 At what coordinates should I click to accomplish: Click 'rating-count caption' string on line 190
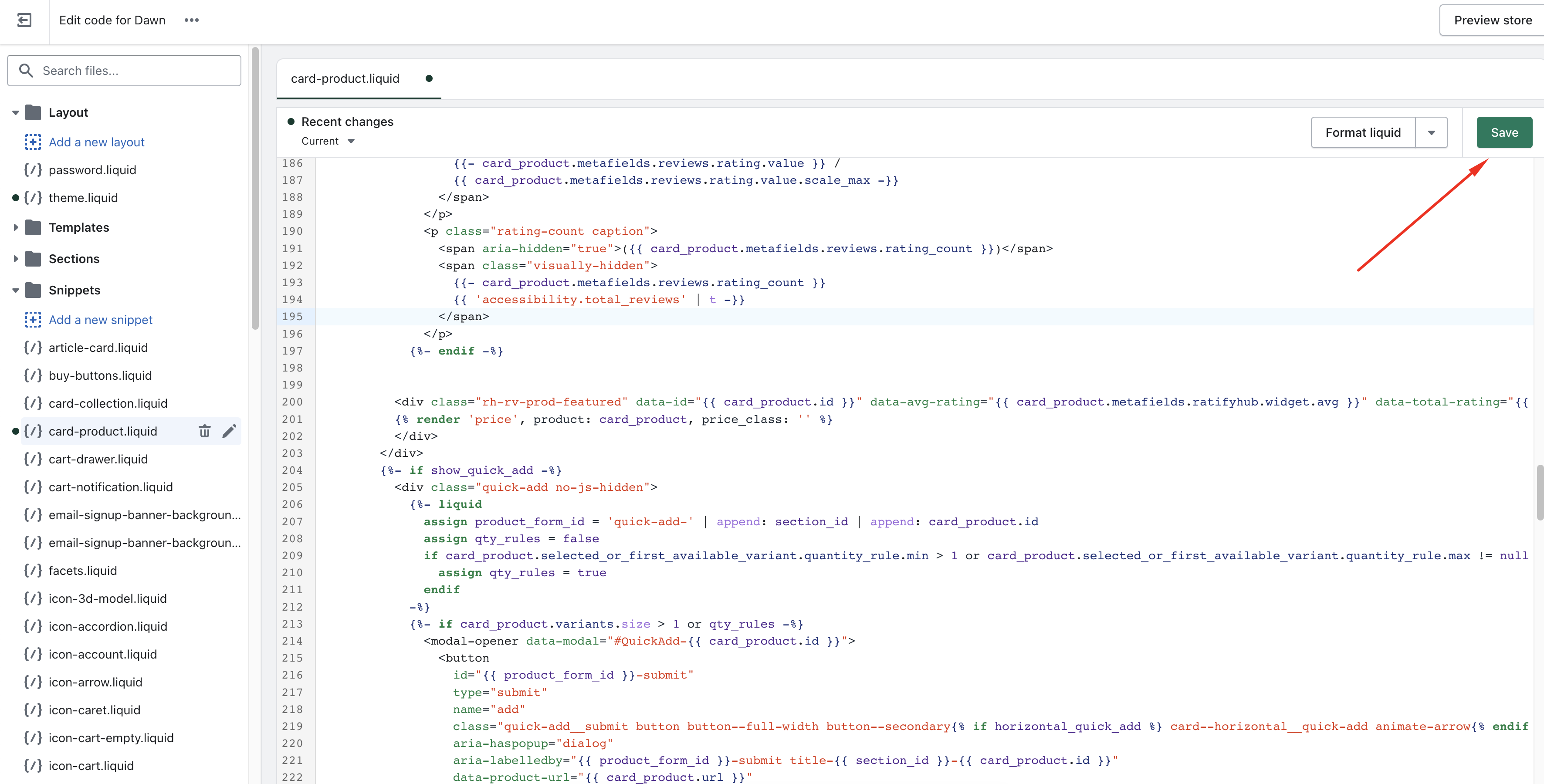click(570, 231)
